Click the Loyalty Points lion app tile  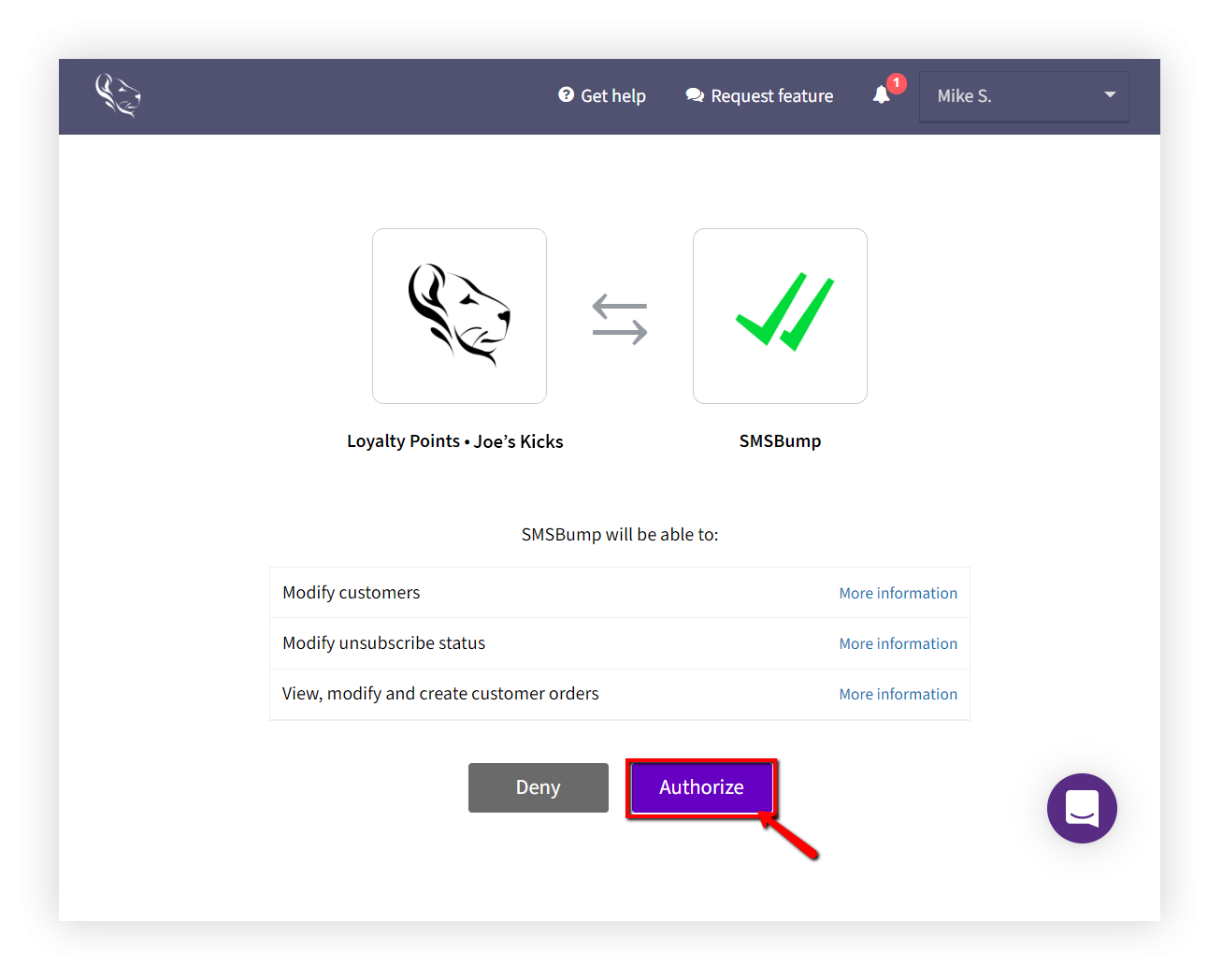pos(459,316)
